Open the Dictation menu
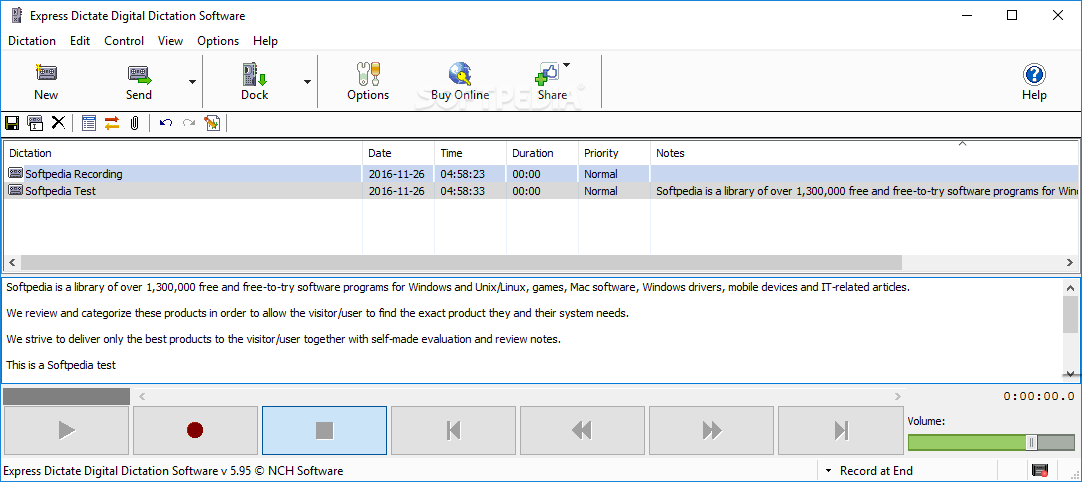 coord(32,41)
